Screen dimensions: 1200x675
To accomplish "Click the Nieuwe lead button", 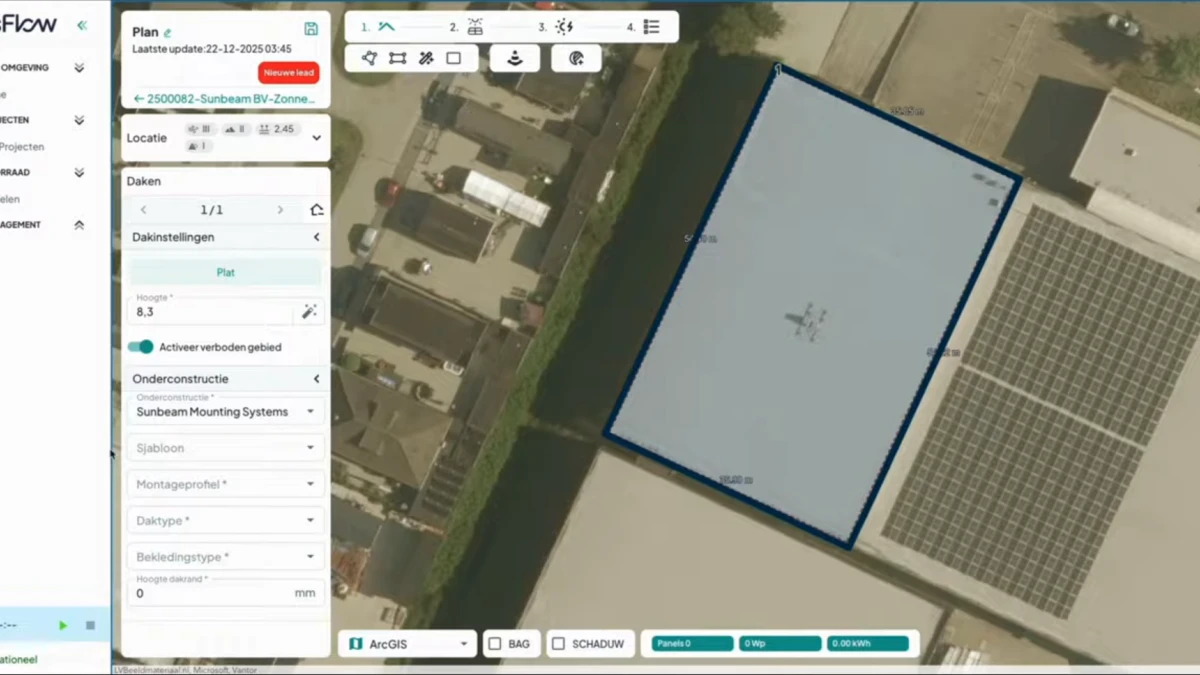I will [288, 73].
